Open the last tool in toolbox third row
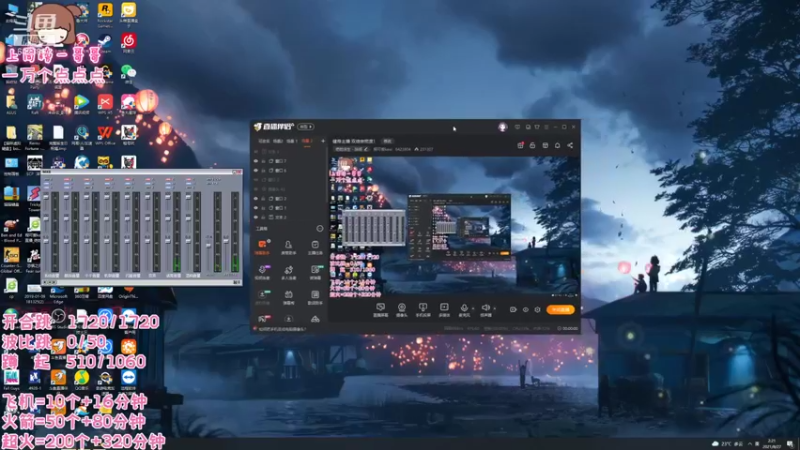 pos(315,297)
